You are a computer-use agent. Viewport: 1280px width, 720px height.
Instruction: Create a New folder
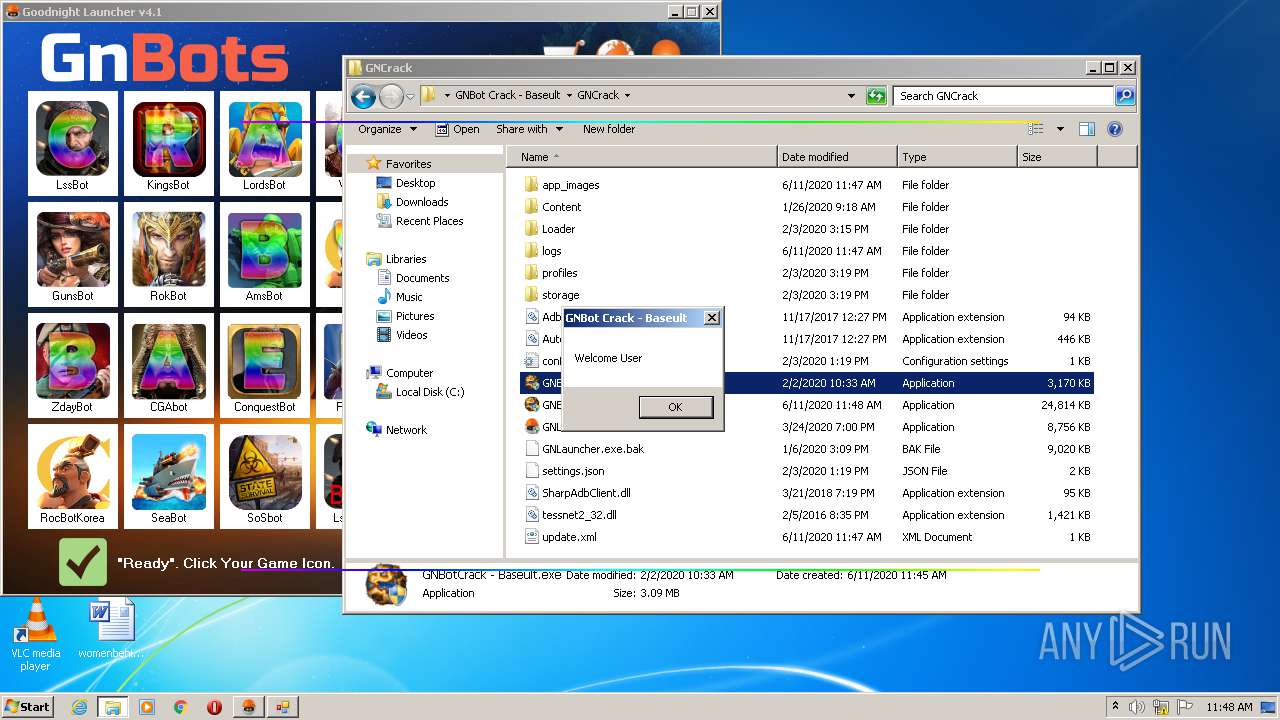click(x=609, y=129)
